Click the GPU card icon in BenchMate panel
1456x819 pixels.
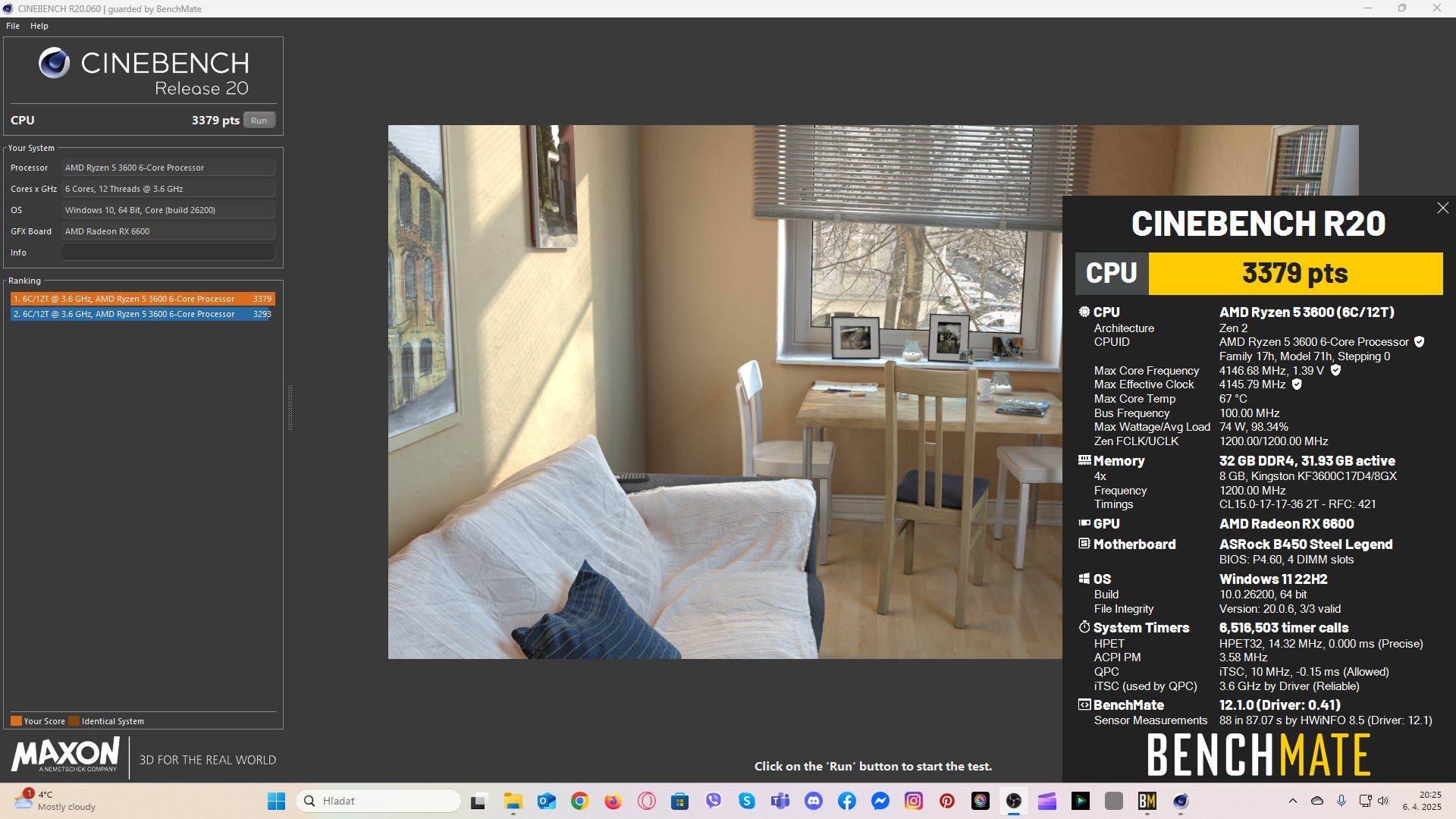[1084, 522]
